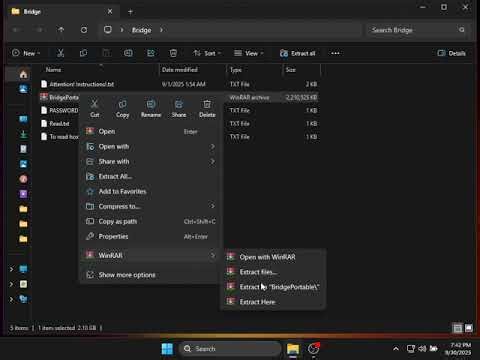Click the Windows Start button
480x360 pixels.
167,349
